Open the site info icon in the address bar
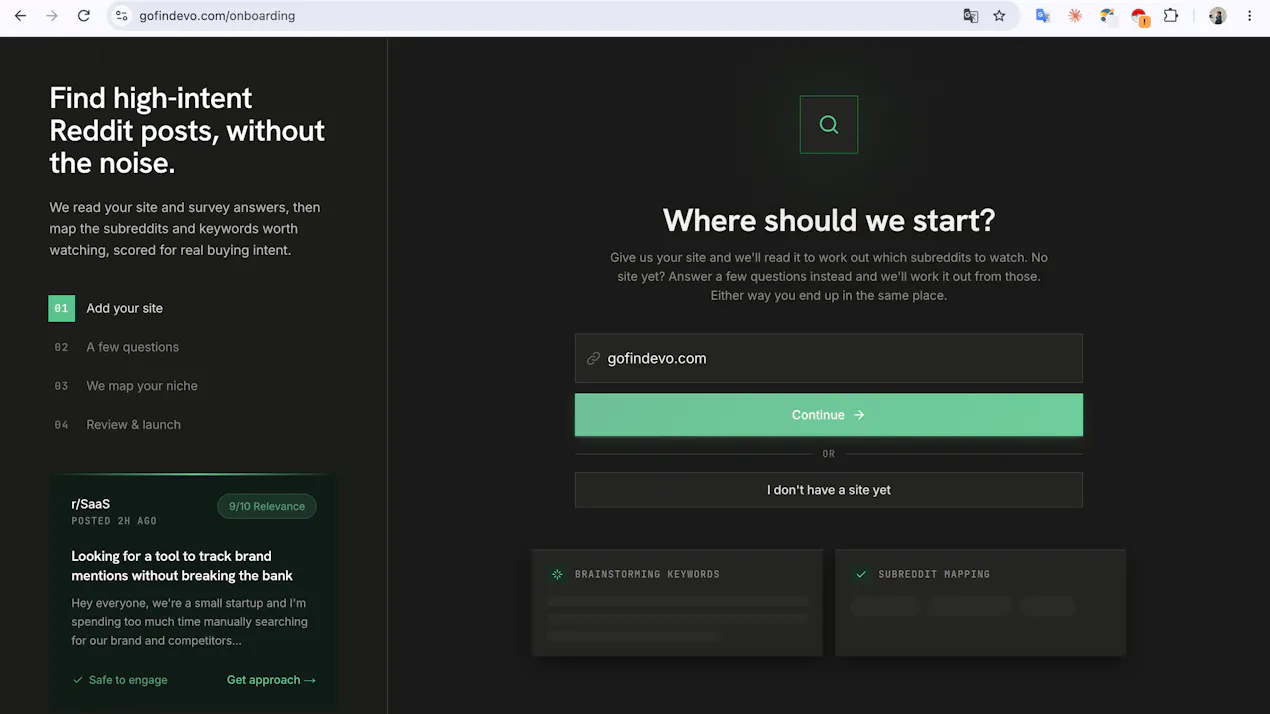The height and width of the screenshot is (714, 1270). pos(122,16)
